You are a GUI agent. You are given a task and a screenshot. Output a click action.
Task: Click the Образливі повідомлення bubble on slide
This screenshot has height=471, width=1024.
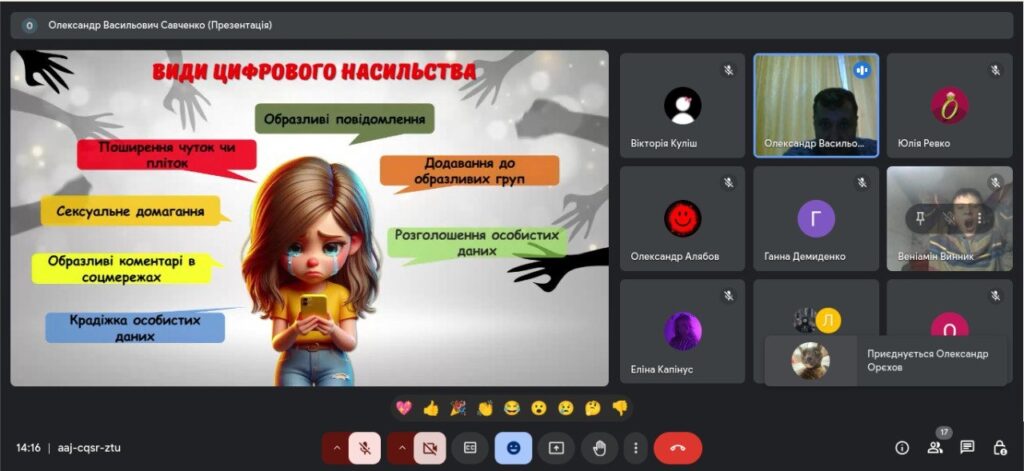pos(344,120)
